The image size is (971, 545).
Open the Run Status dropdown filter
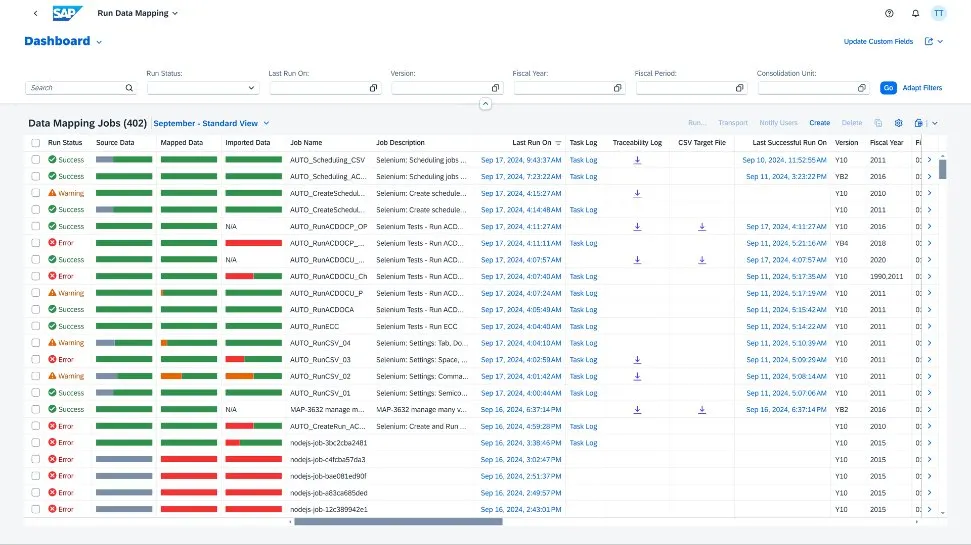(250, 88)
